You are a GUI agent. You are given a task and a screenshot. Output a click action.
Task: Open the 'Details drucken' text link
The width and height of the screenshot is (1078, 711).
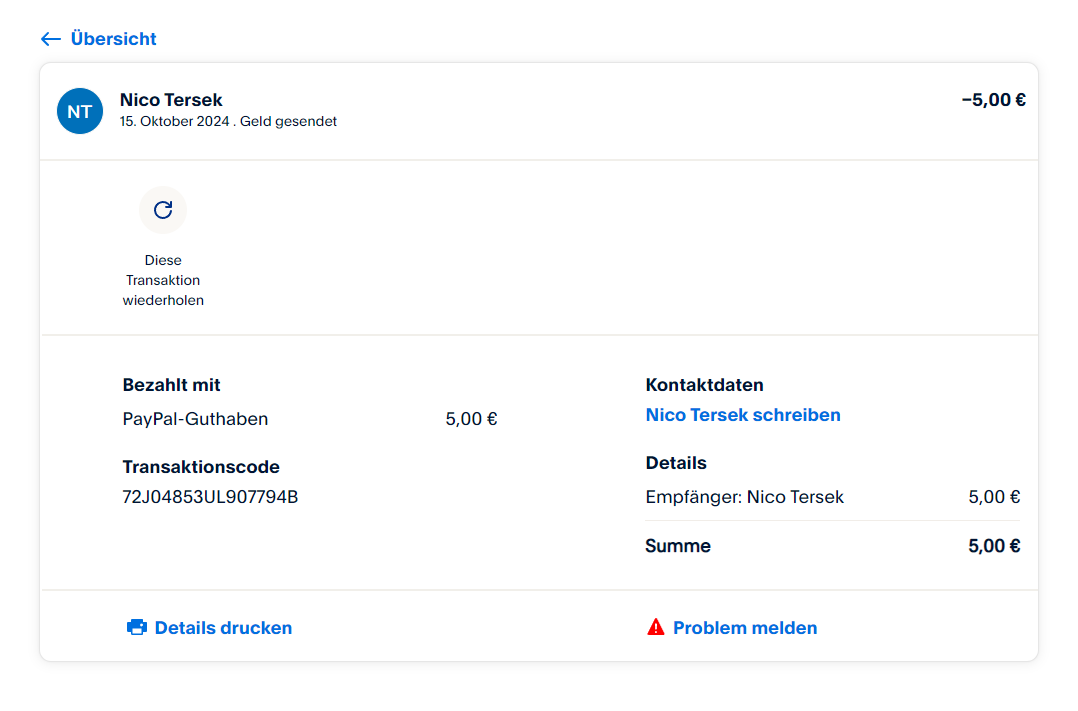[223, 628]
